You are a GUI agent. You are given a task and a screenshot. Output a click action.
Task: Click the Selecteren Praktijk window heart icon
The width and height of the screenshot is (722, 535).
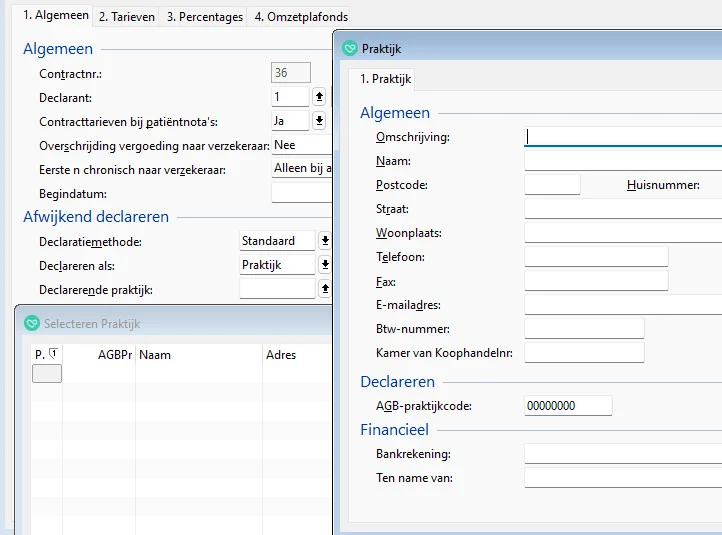pos(32,324)
